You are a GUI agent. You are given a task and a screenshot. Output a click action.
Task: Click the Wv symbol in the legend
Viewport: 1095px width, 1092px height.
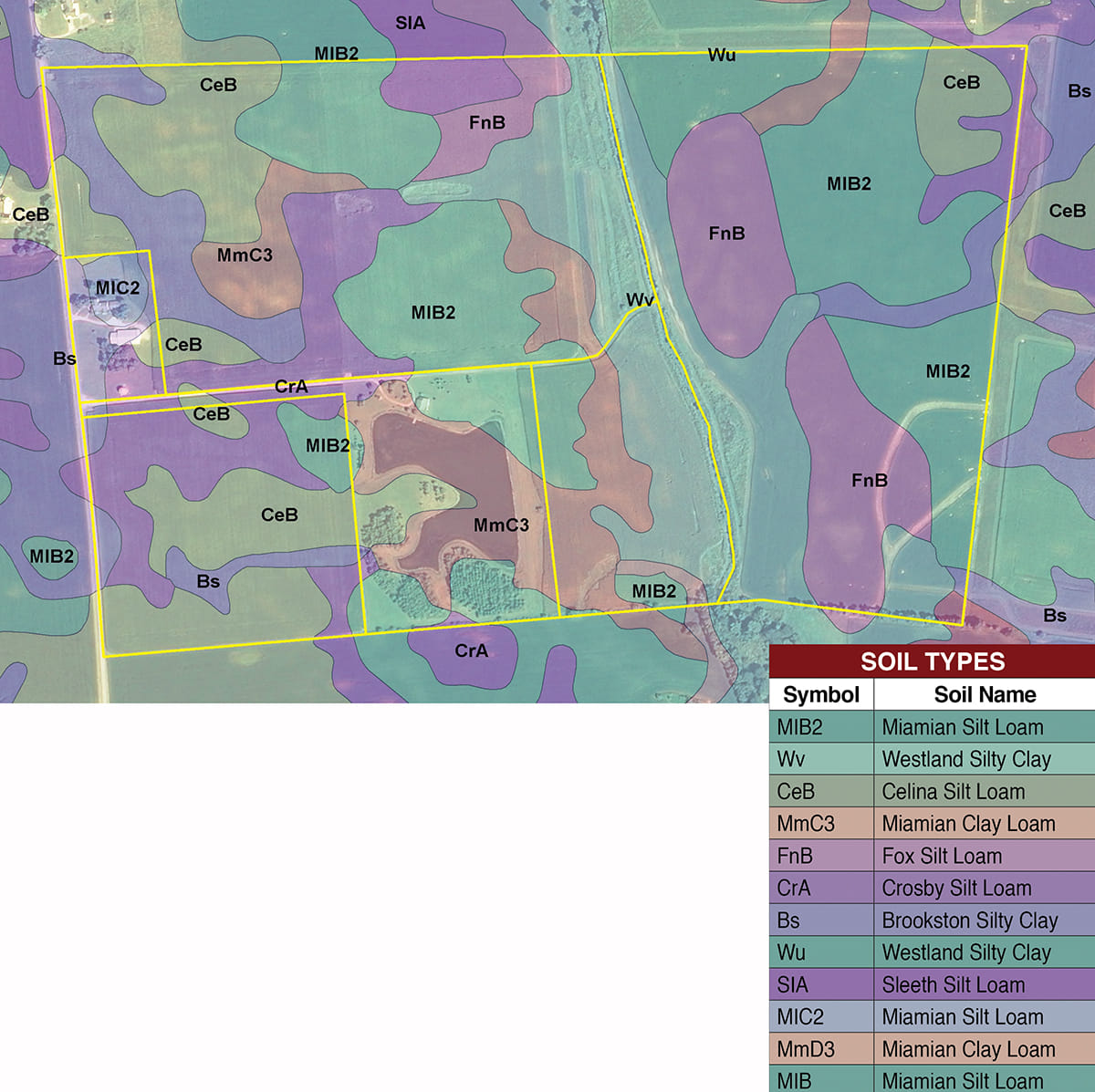(x=790, y=759)
